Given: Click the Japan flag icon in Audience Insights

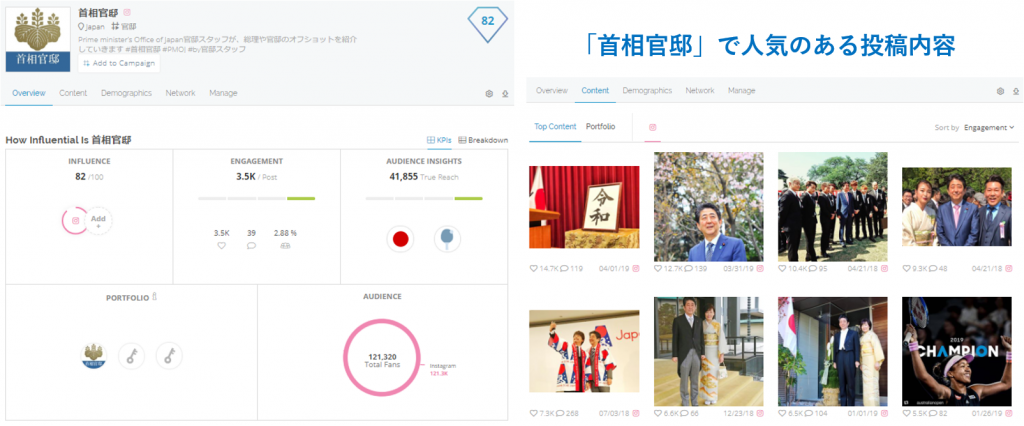Looking at the screenshot, I should pos(401,238).
